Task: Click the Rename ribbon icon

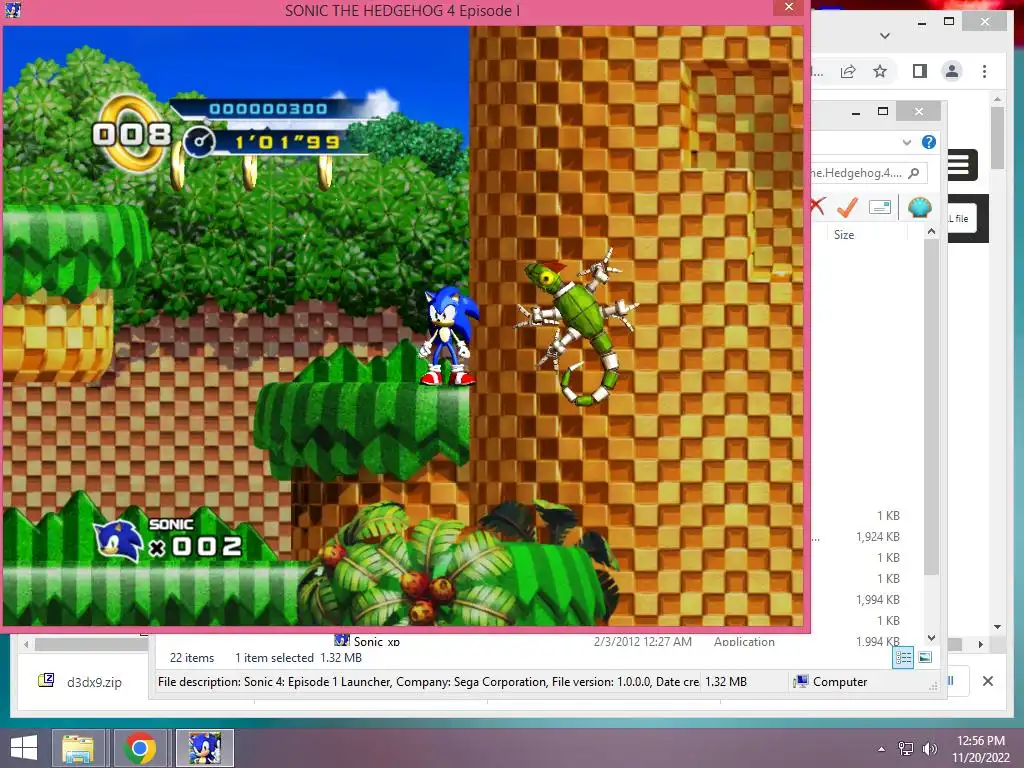Action: point(880,207)
